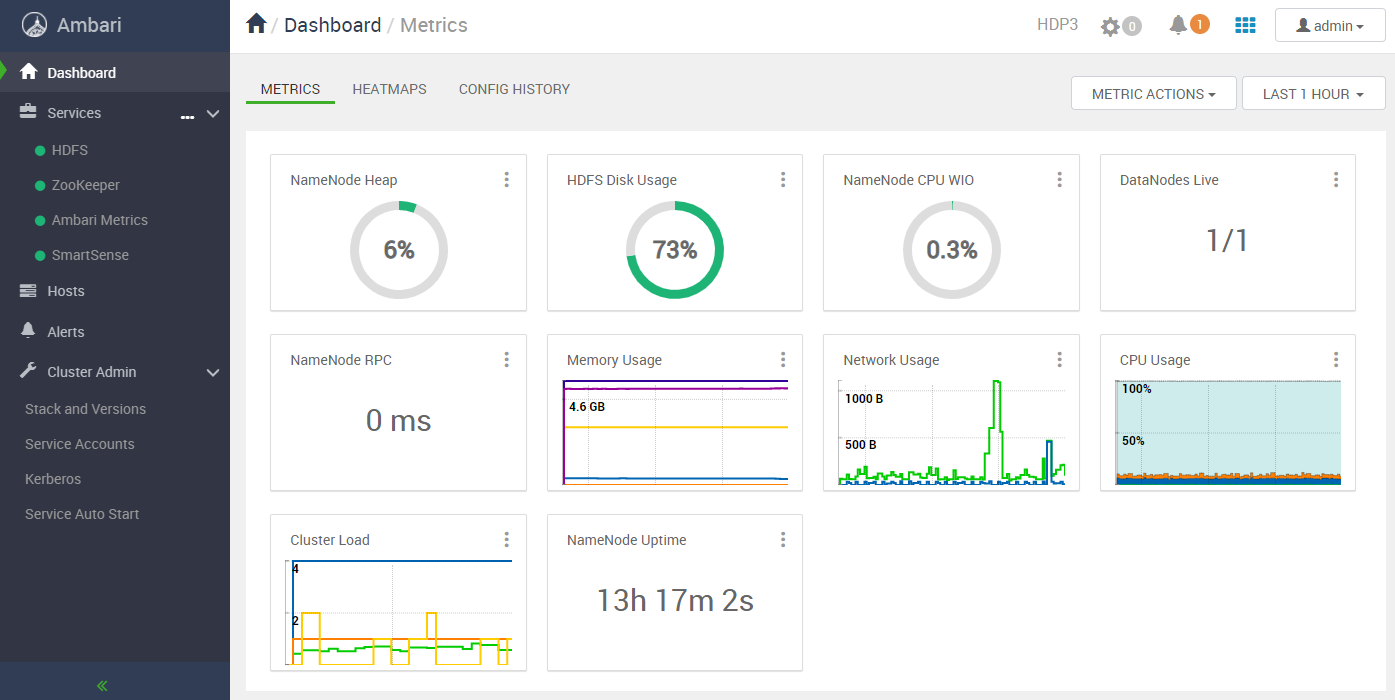Open the views grid icon

(1245, 25)
